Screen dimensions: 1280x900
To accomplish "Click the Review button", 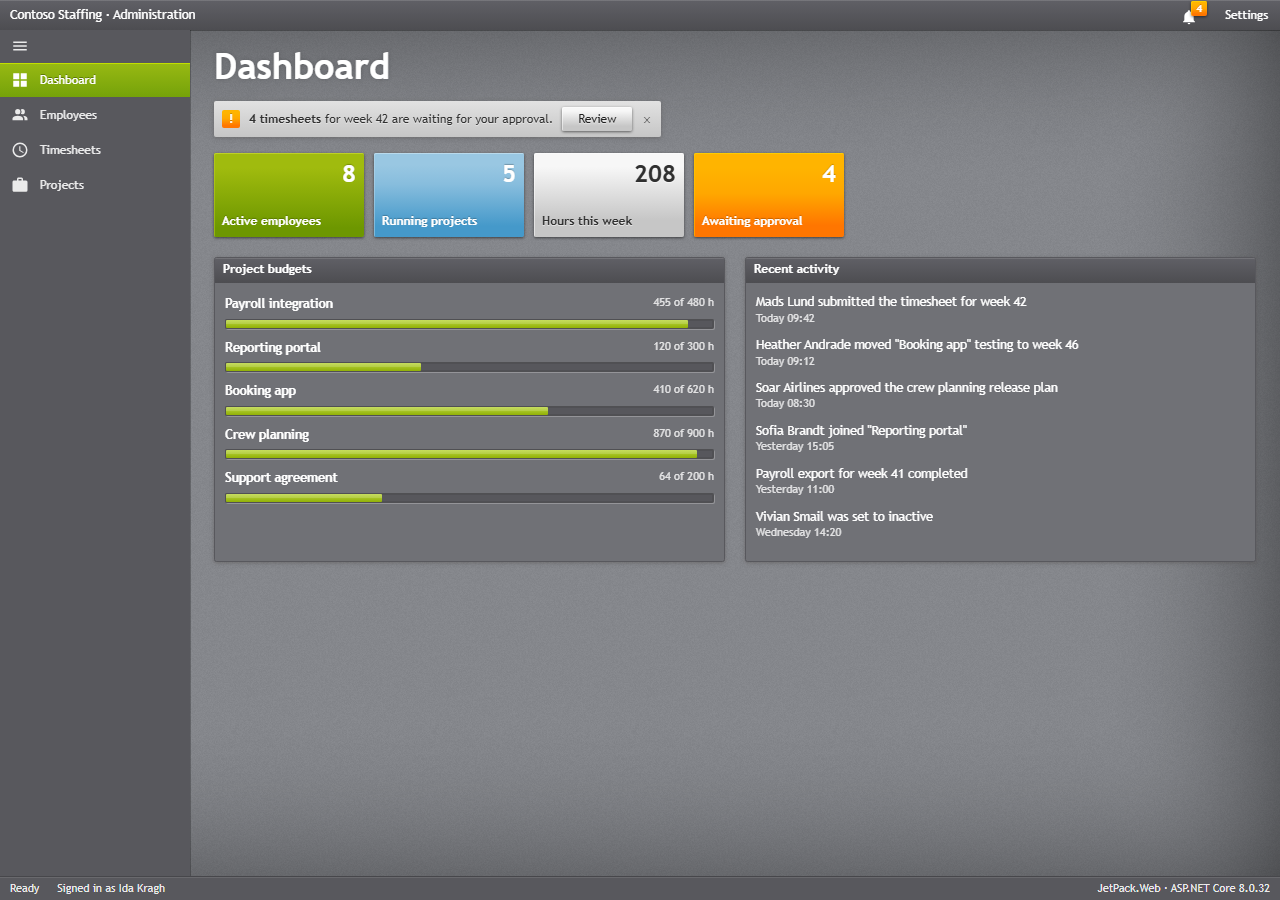I will tap(597, 119).
